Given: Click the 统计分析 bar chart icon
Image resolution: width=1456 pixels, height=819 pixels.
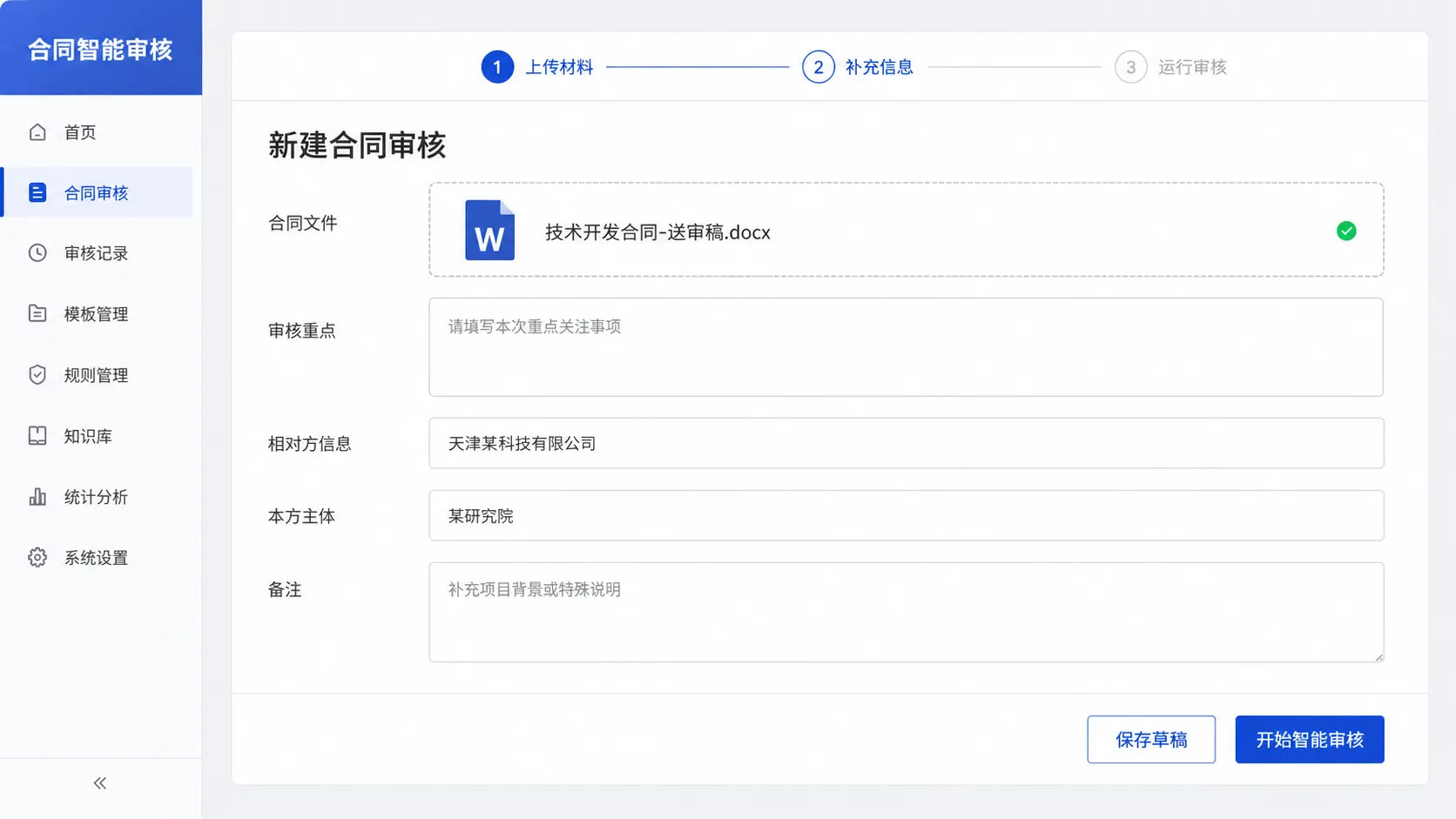Looking at the screenshot, I should click(x=37, y=497).
